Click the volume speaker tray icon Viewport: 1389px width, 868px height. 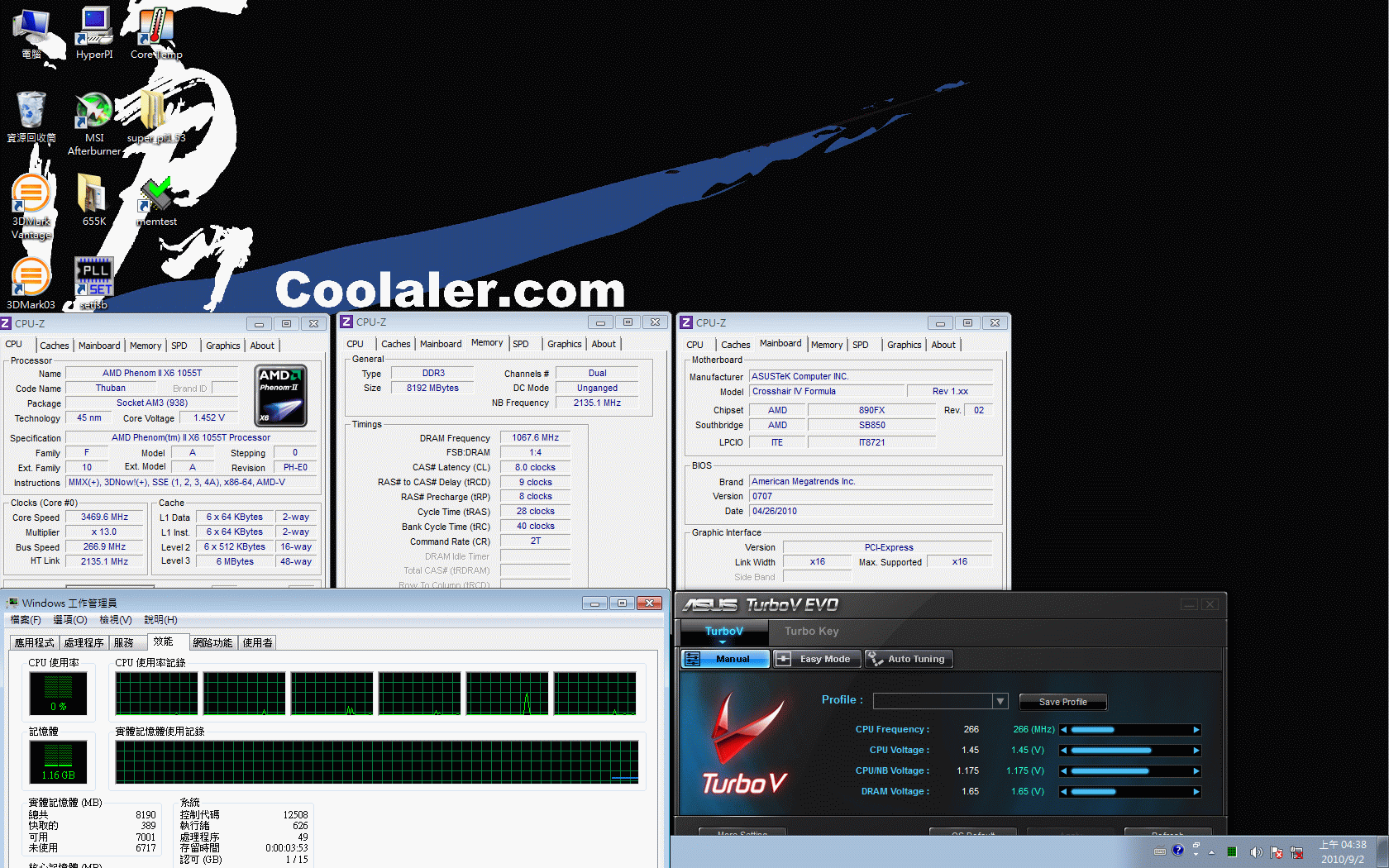click(x=1256, y=851)
